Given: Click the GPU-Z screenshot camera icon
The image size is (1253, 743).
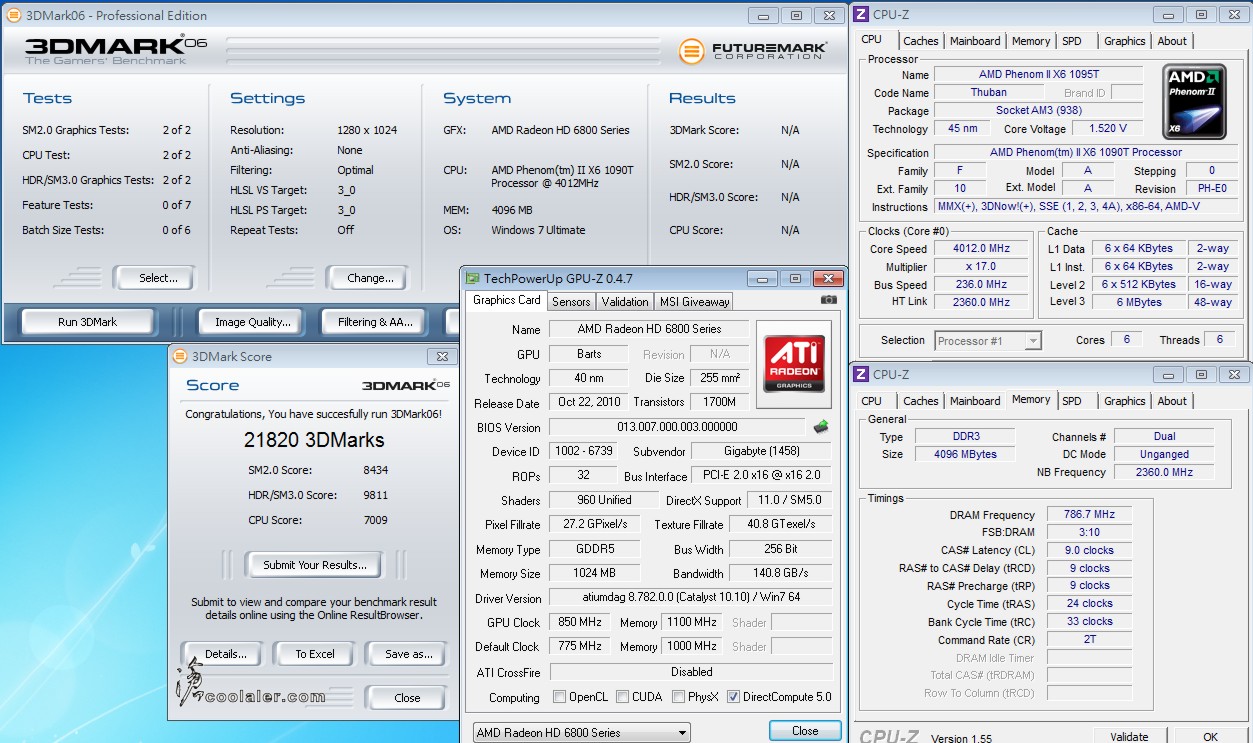Looking at the screenshot, I should click(x=829, y=299).
